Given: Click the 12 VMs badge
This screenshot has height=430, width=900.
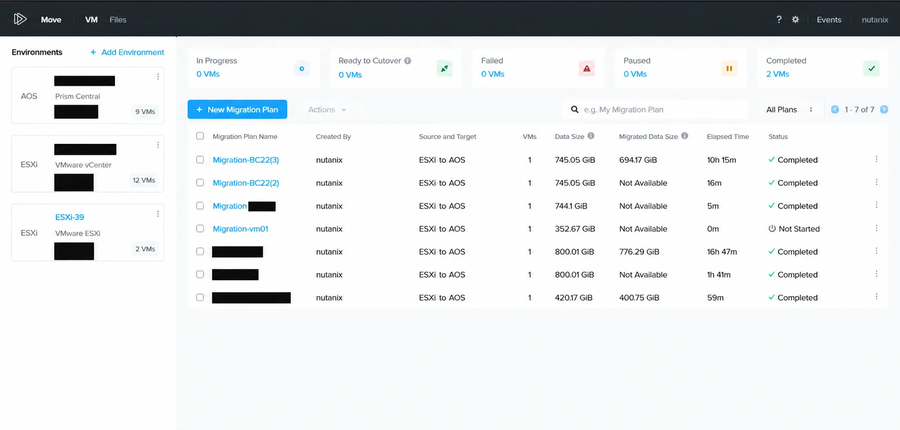Looking at the screenshot, I should pos(144,180).
